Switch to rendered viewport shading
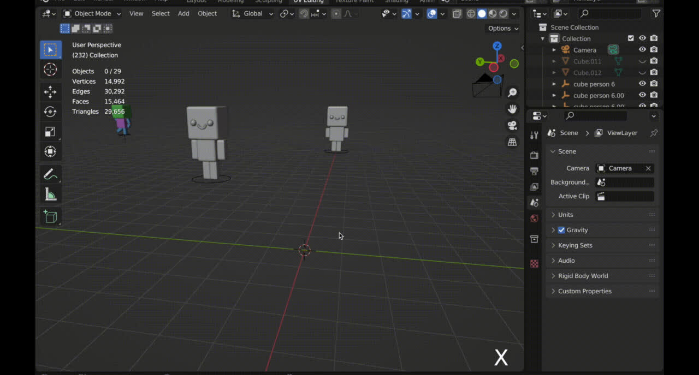 coord(503,14)
